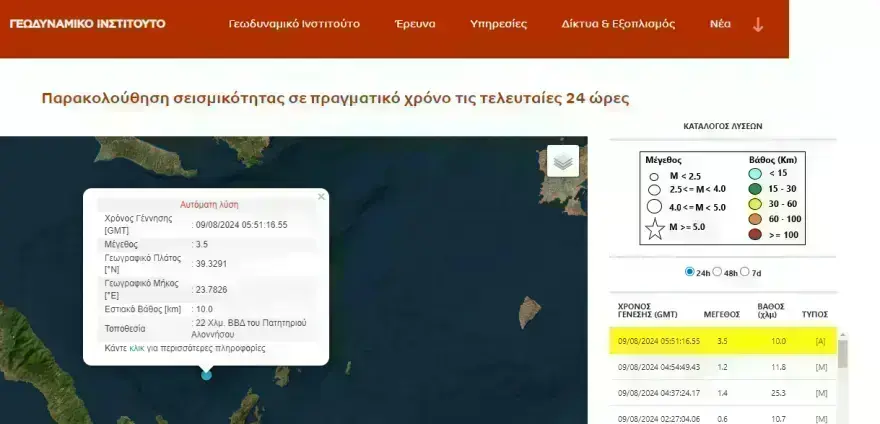The width and height of the screenshot is (880, 424).
Task: Close the earthquake info popup
Action: coord(321,196)
